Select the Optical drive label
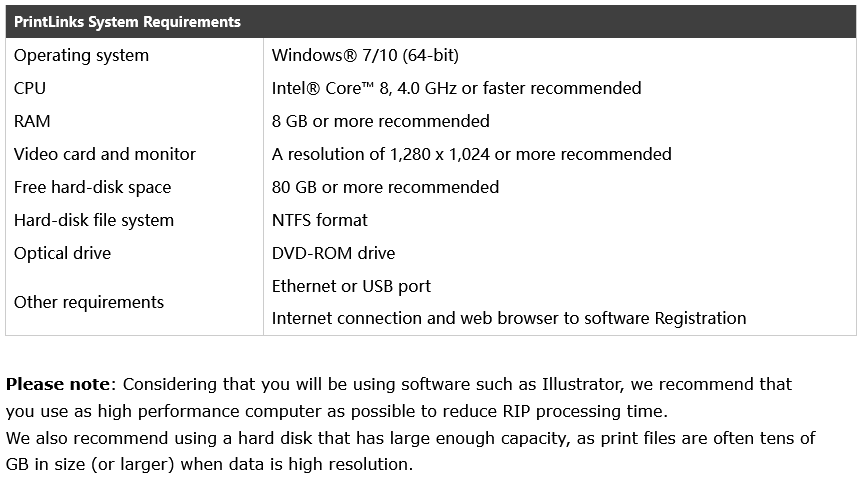This screenshot has width=861, height=494. (x=62, y=253)
